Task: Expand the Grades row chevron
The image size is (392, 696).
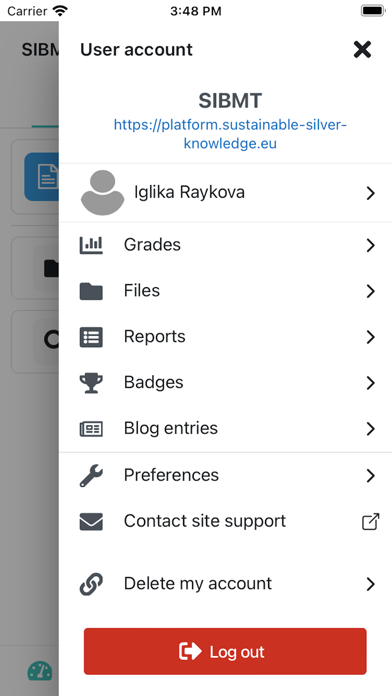Action: [371, 245]
